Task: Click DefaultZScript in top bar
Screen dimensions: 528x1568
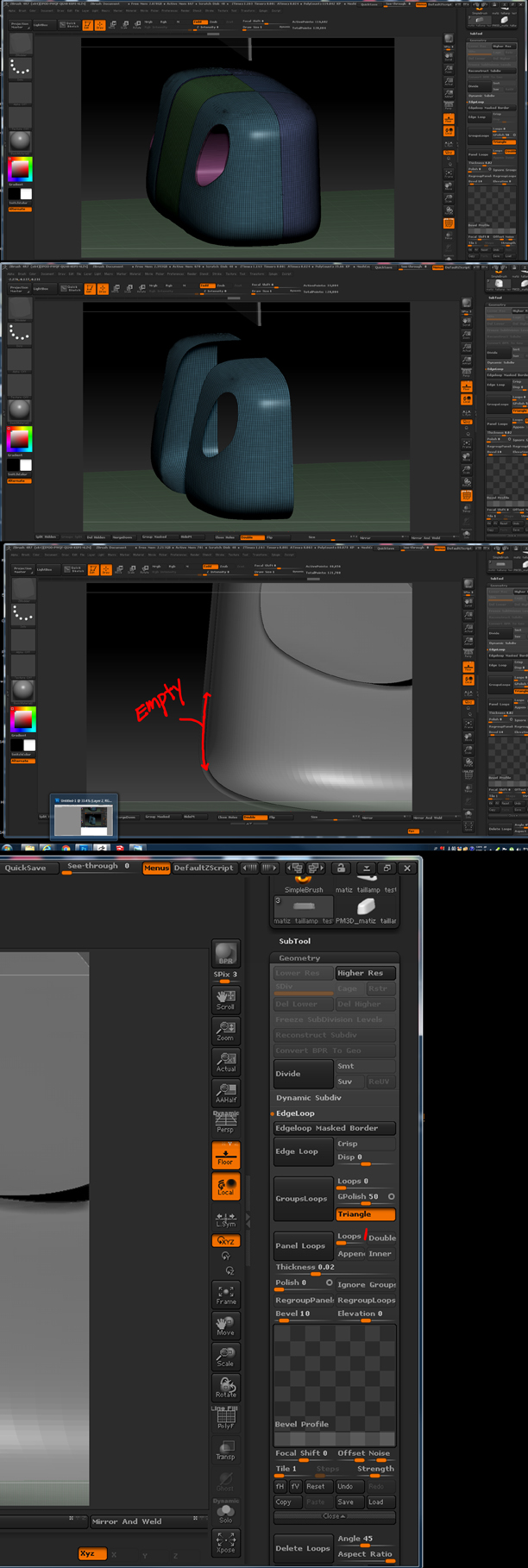Action: click(x=204, y=868)
